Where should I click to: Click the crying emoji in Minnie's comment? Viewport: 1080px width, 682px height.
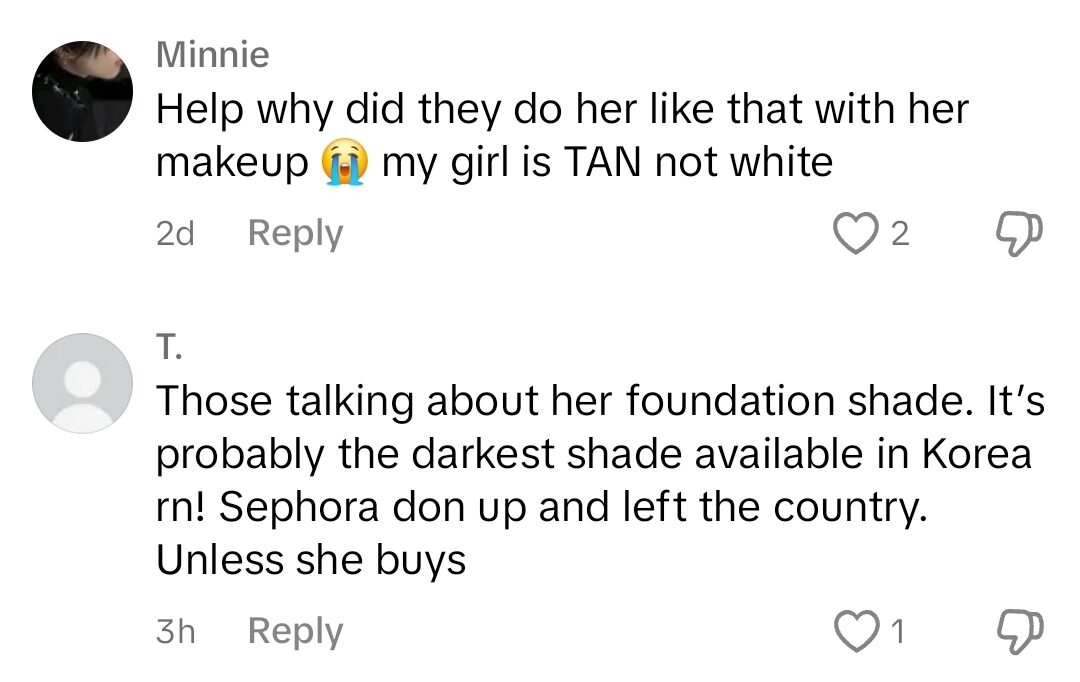click(345, 163)
